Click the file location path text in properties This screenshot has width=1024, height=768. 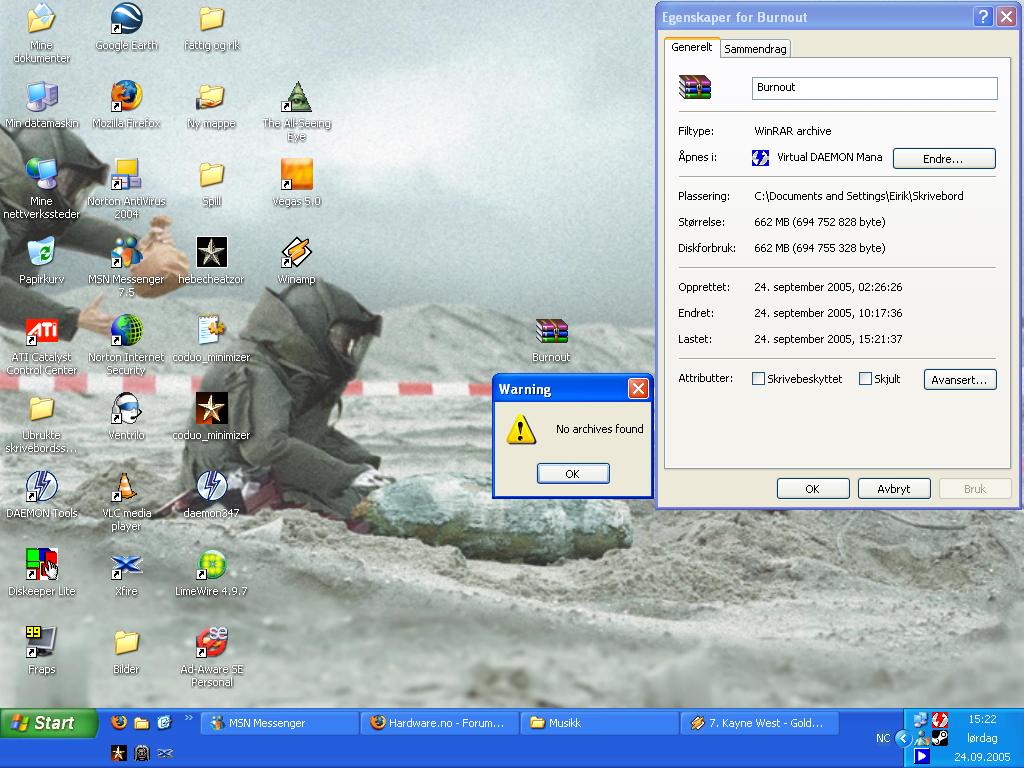pyautogui.click(x=859, y=196)
